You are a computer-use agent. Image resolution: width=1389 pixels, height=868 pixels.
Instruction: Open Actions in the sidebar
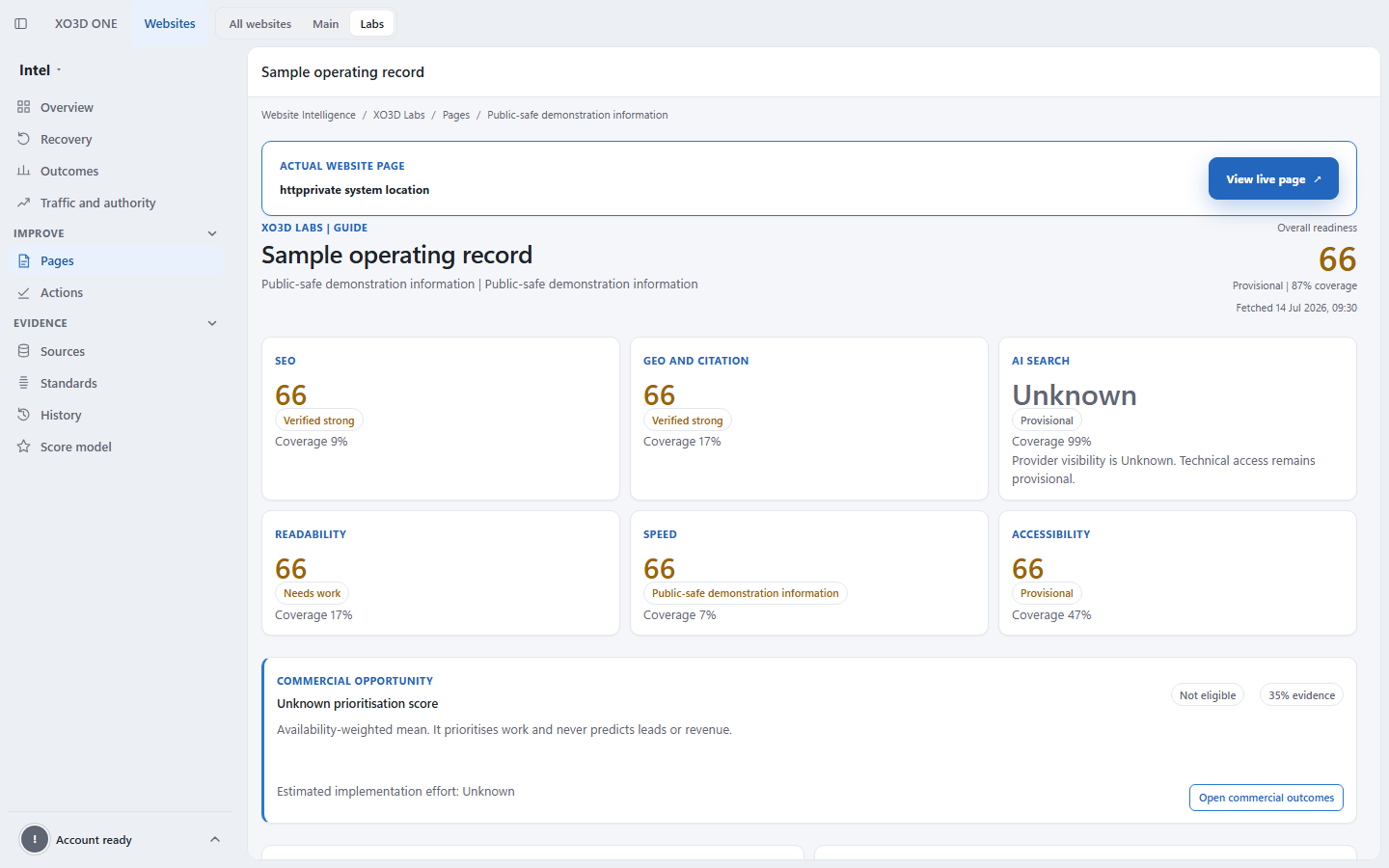[116, 292]
